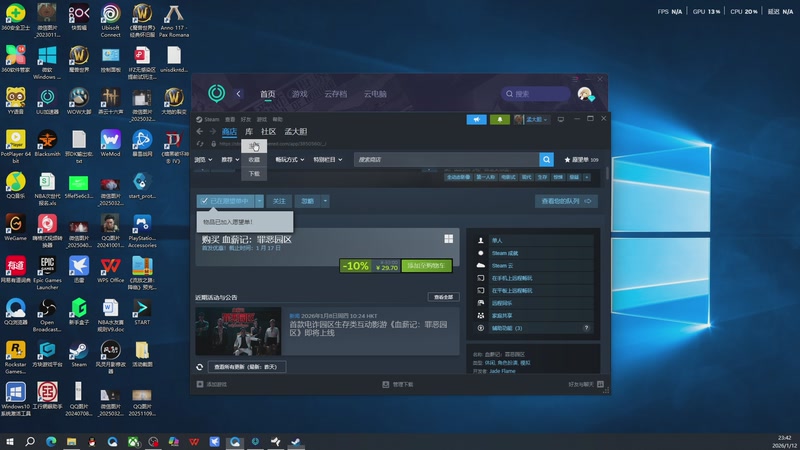Switch to the Steam Community tab

click(268, 132)
